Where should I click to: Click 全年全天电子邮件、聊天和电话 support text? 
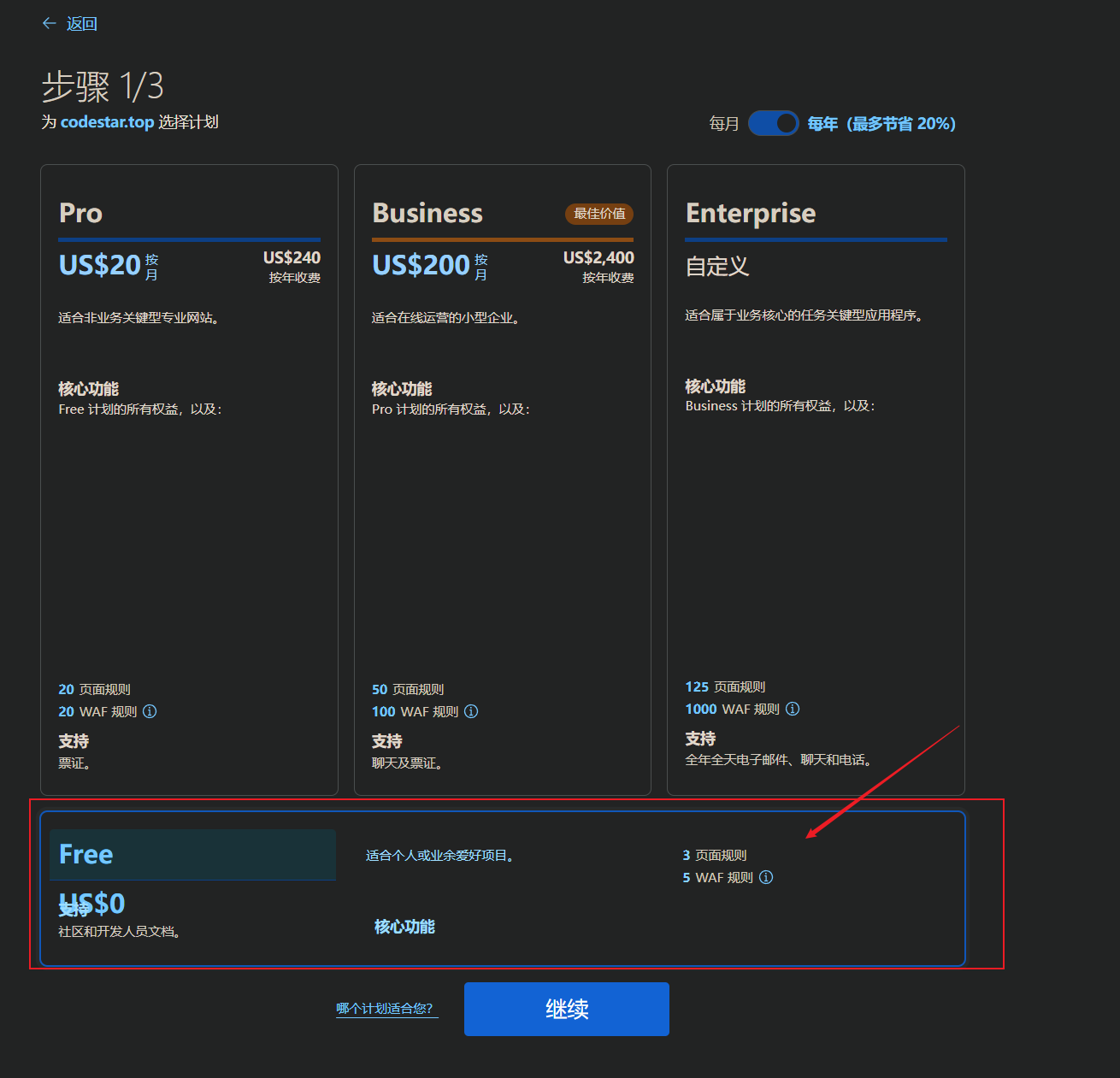pos(778,760)
